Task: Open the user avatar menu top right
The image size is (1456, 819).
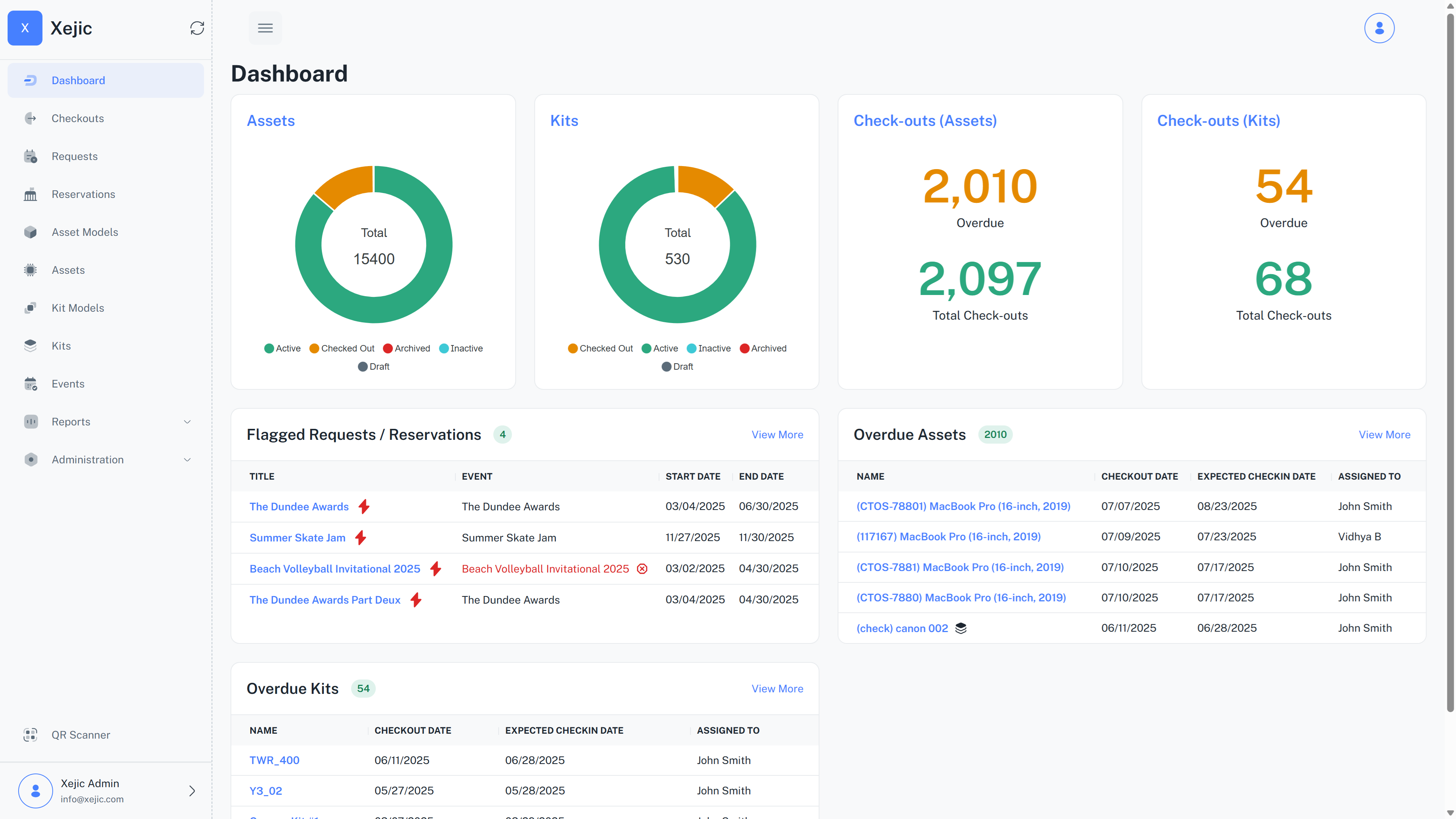Action: [1379, 28]
